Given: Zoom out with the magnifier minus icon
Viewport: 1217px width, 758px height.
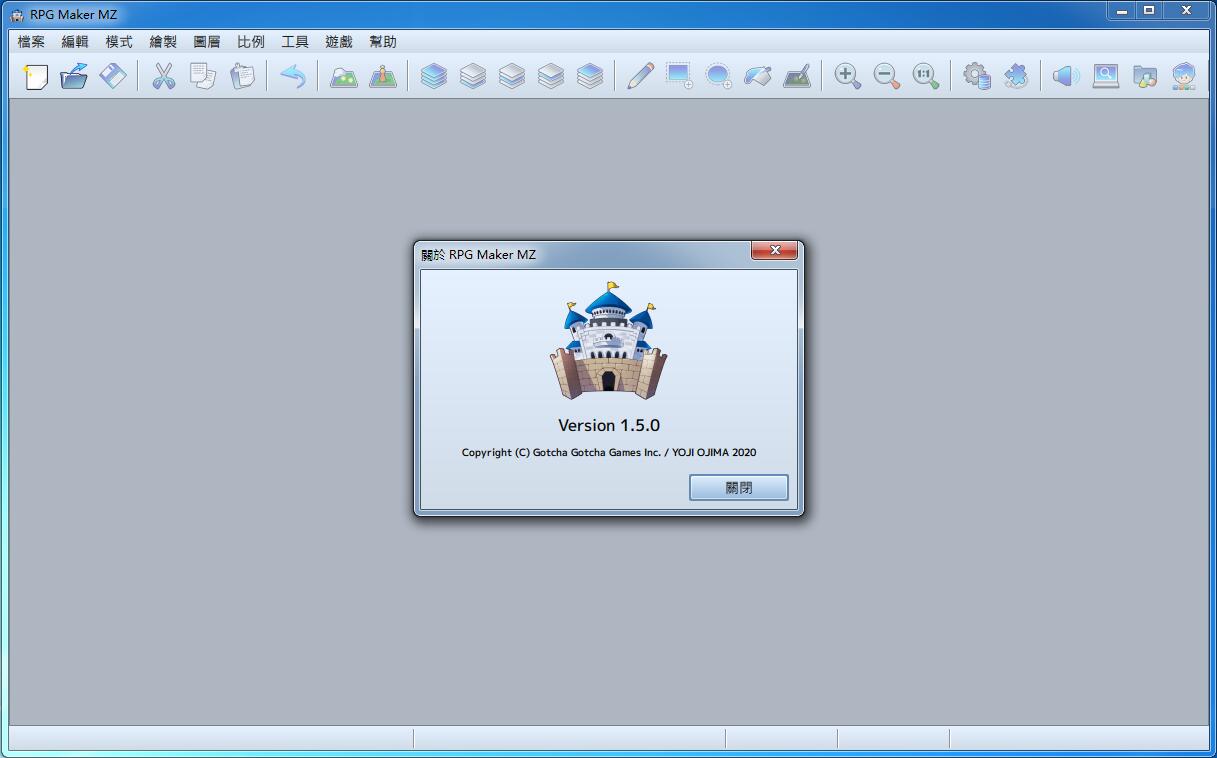Looking at the screenshot, I should click(887, 76).
